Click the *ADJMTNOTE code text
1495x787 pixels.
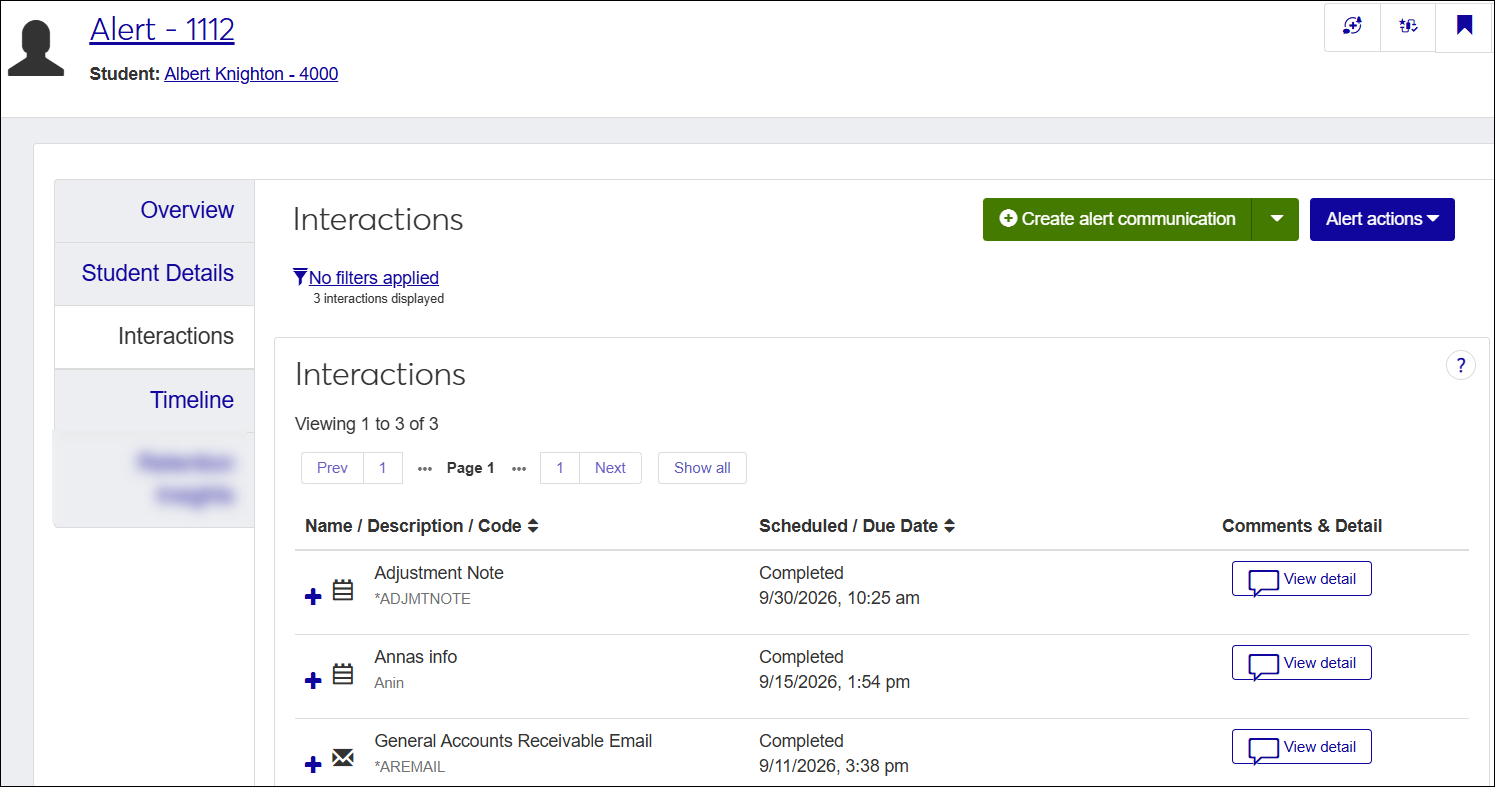(422, 599)
